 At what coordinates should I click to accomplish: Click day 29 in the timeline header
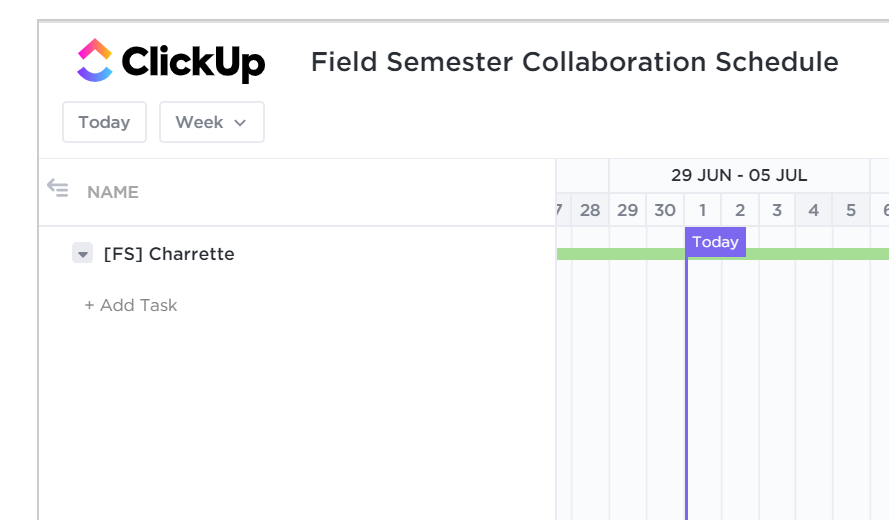point(627,210)
